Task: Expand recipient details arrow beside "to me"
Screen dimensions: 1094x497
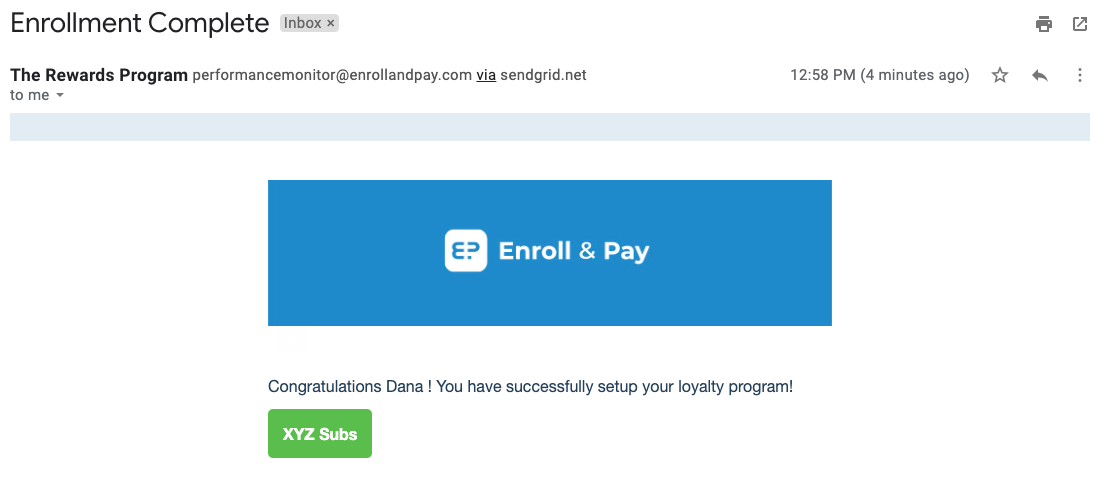Action: pos(59,96)
